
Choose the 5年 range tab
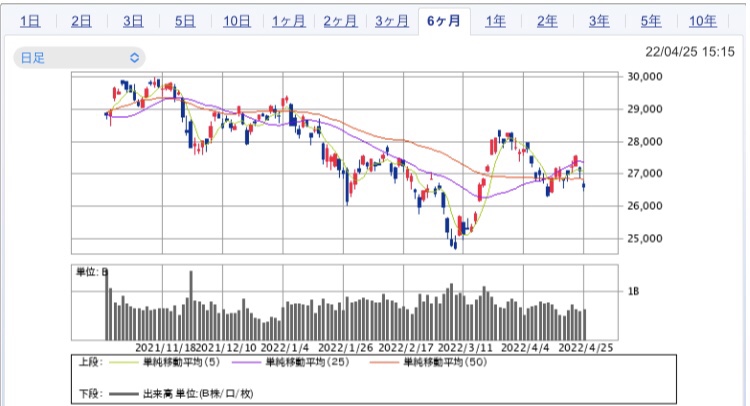click(x=651, y=21)
